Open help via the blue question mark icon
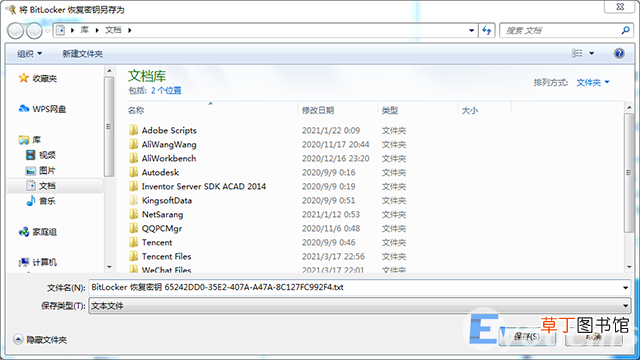The height and width of the screenshot is (360, 640). pyautogui.click(x=619, y=53)
